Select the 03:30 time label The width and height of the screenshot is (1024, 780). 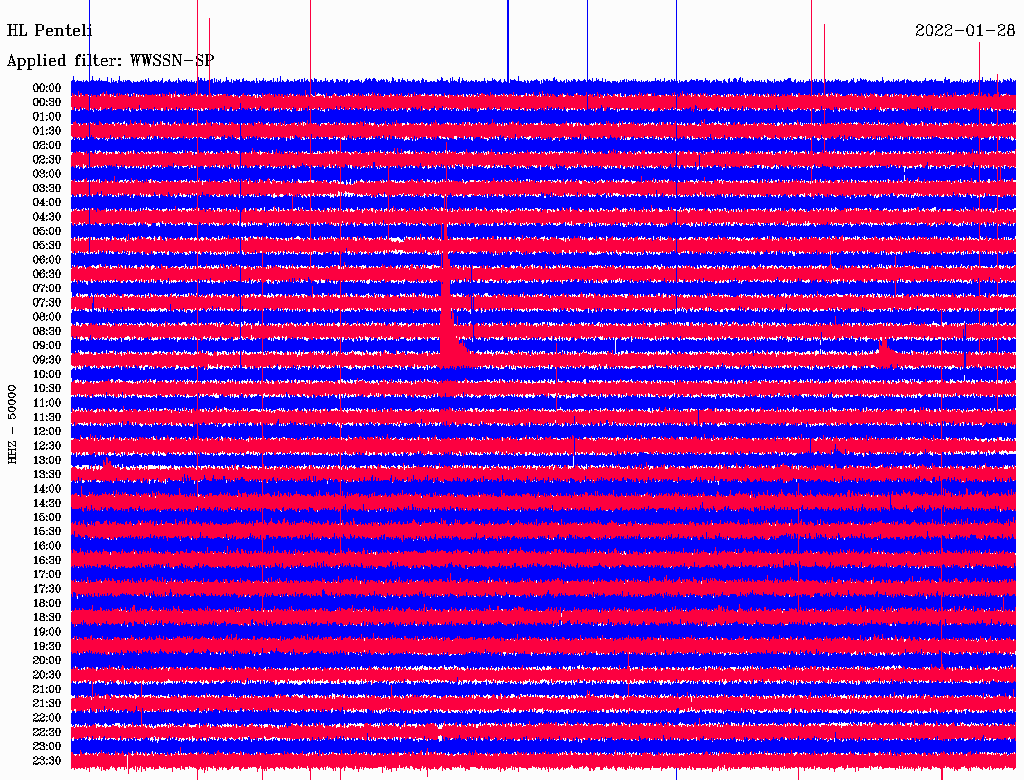[47, 188]
